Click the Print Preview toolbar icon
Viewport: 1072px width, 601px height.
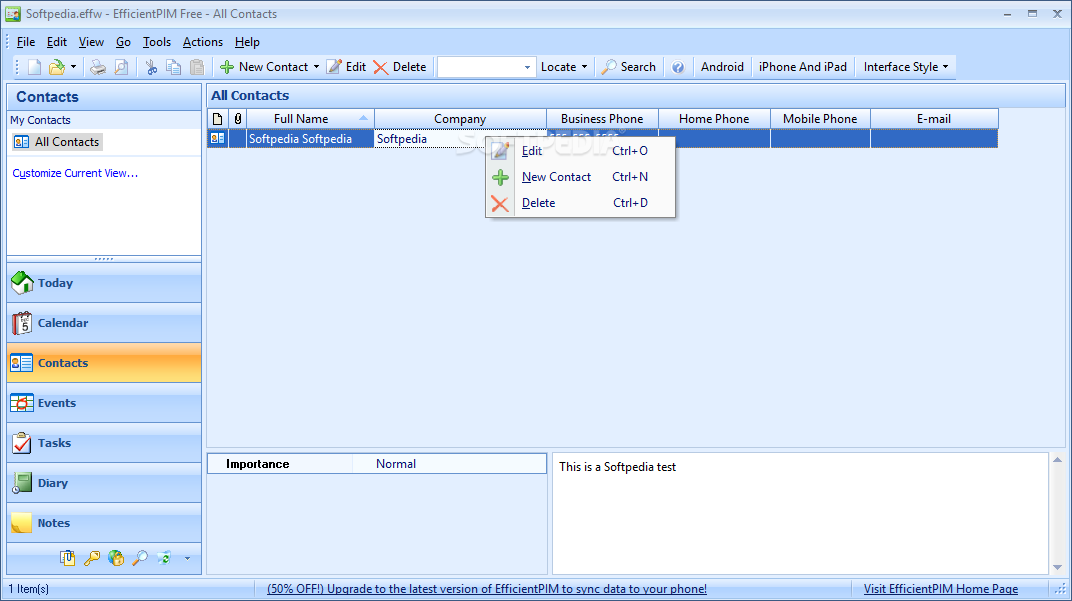121,67
